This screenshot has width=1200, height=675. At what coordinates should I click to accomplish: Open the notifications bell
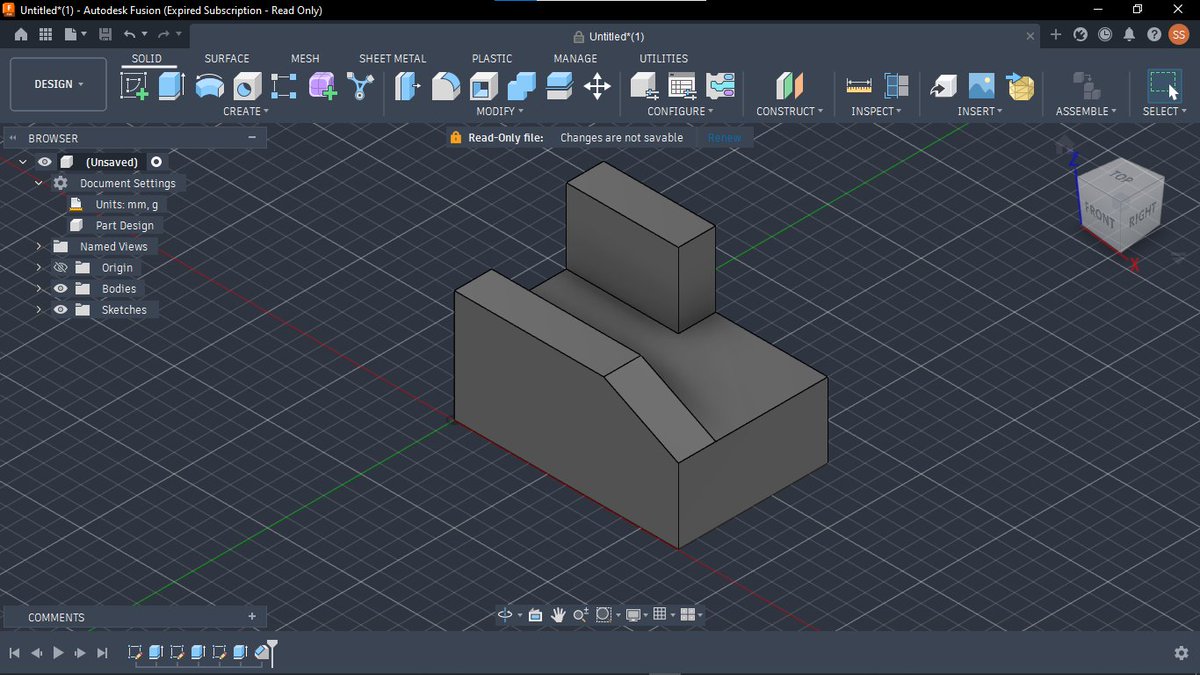point(1129,35)
